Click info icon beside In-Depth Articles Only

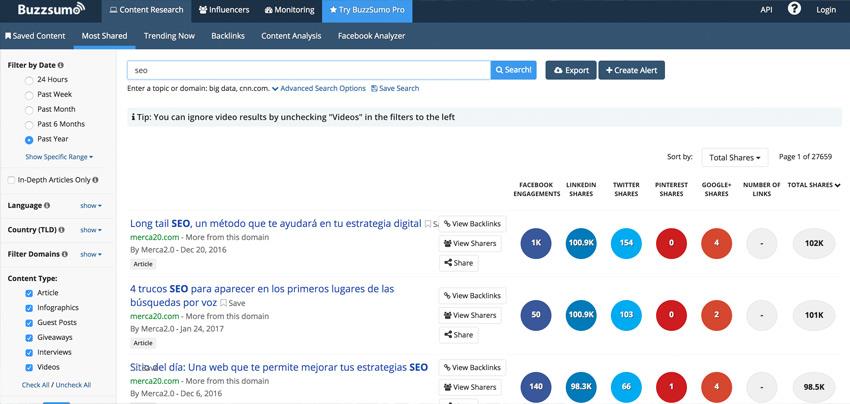(95, 180)
